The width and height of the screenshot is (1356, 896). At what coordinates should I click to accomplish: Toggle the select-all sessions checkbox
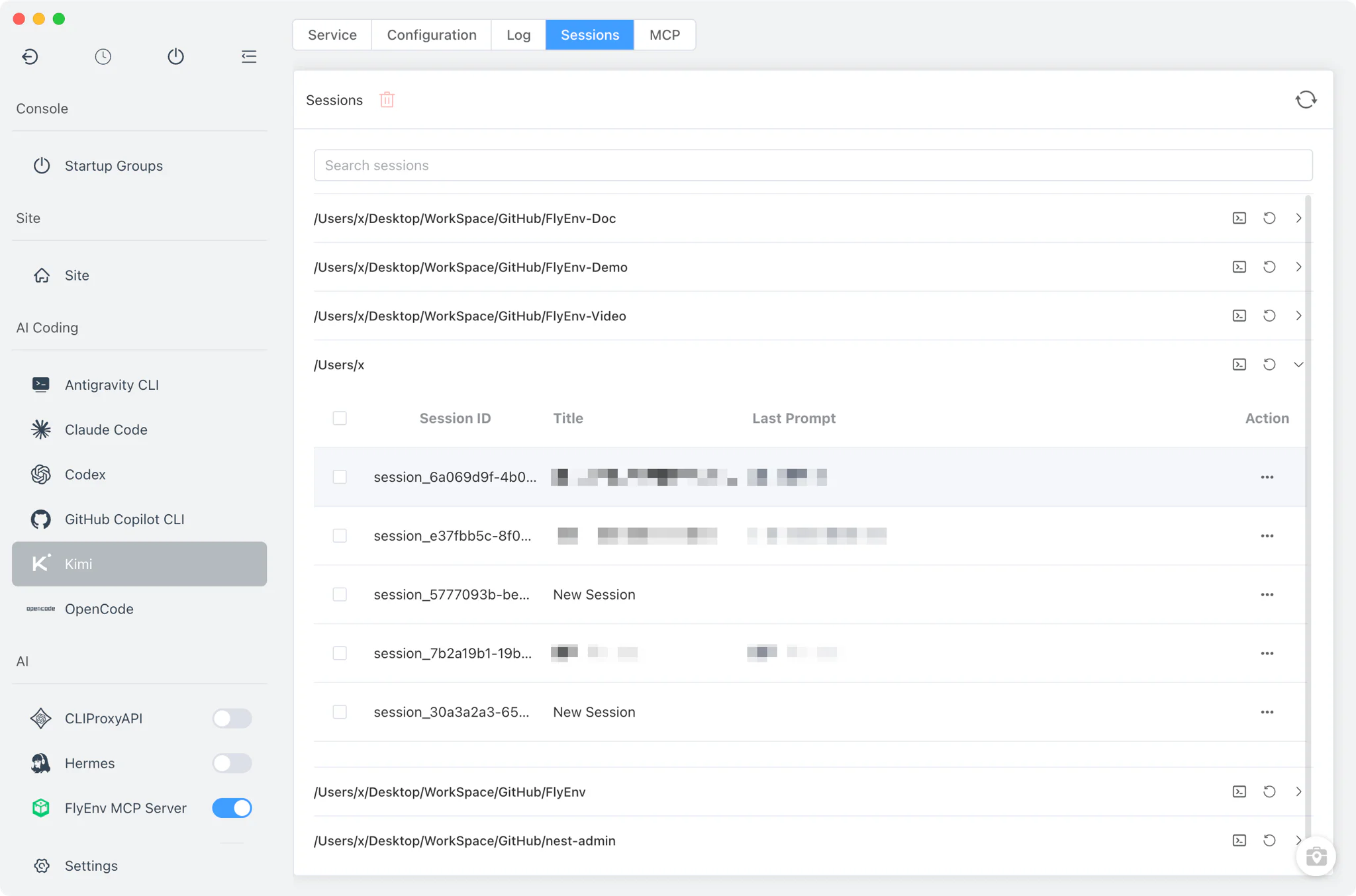pyautogui.click(x=340, y=418)
